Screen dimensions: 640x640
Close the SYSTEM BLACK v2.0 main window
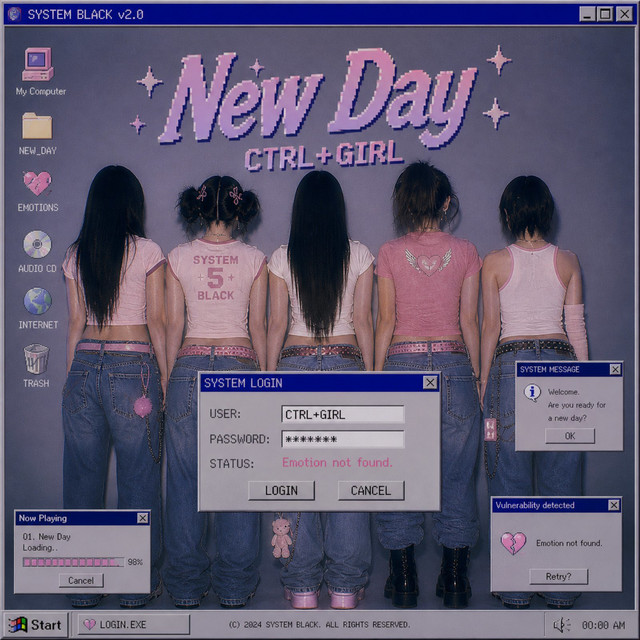[x=624, y=14]
